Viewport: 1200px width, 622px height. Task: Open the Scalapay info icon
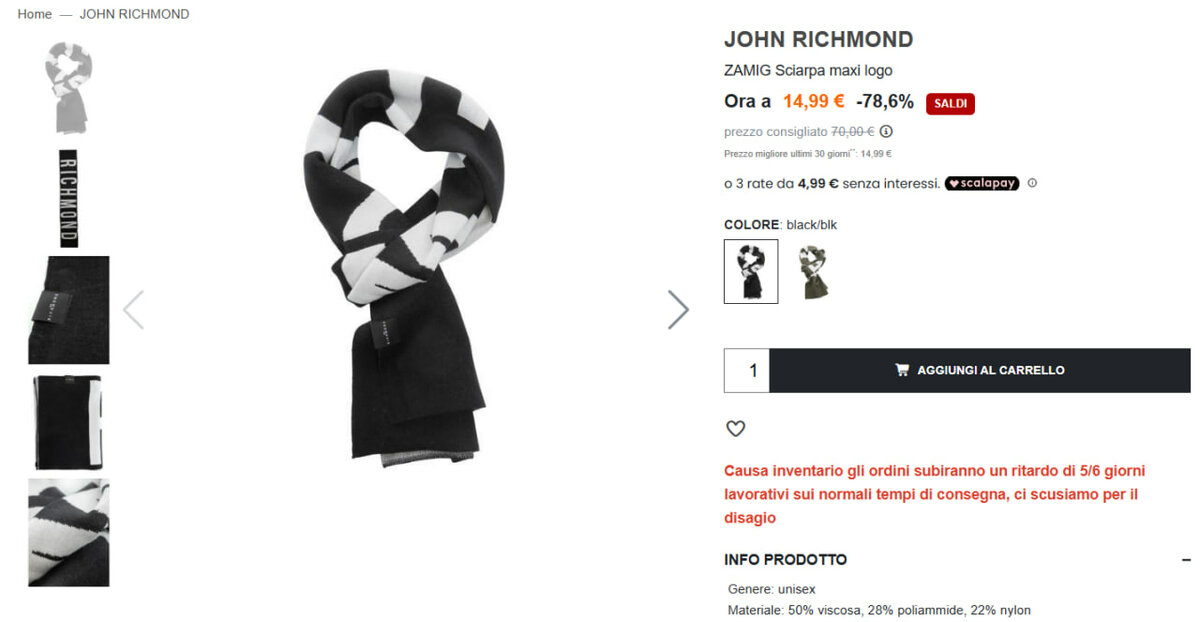click(x=1032, y=183)
